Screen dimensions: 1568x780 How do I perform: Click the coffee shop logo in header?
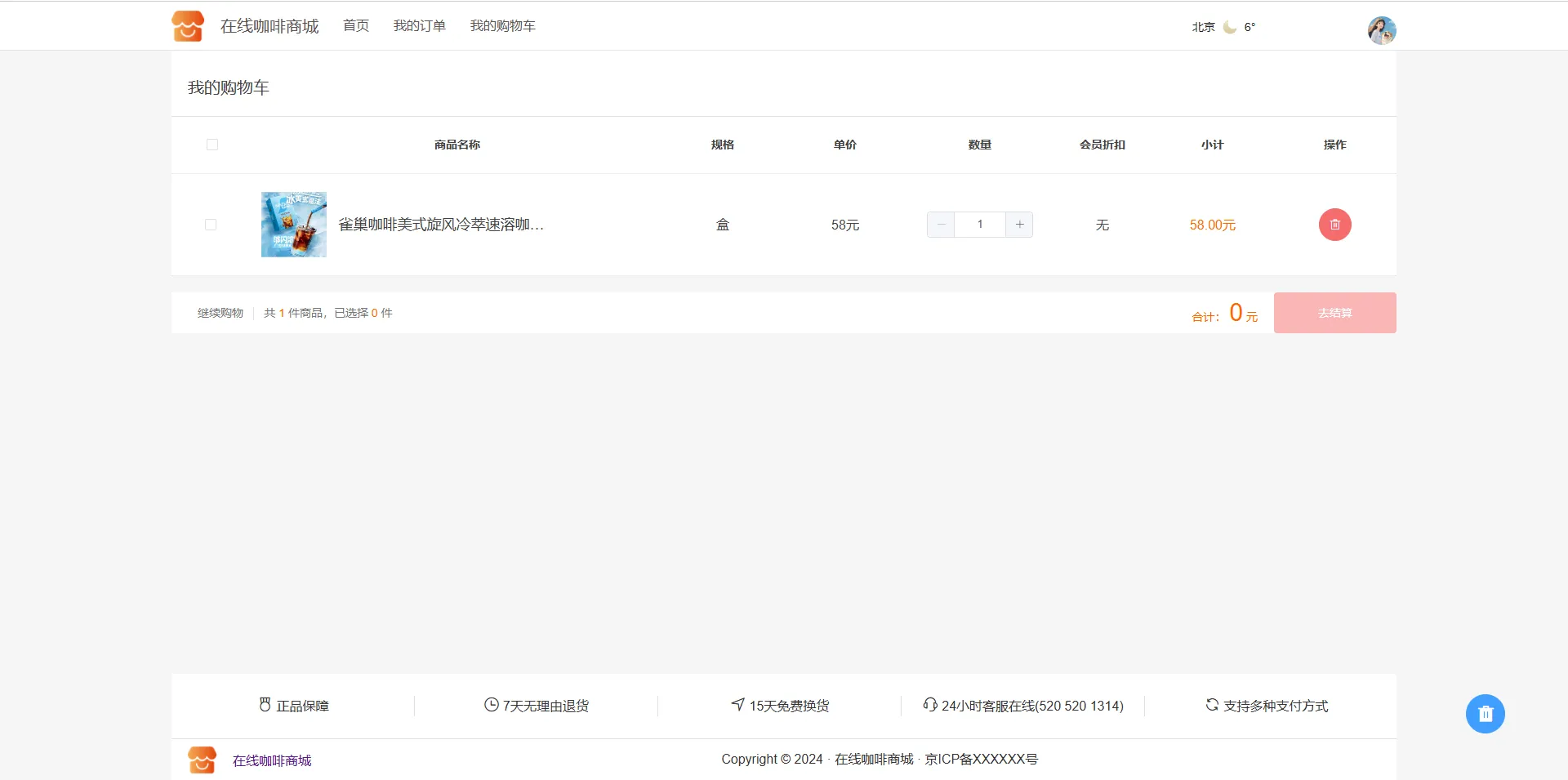tap(188, 26)
